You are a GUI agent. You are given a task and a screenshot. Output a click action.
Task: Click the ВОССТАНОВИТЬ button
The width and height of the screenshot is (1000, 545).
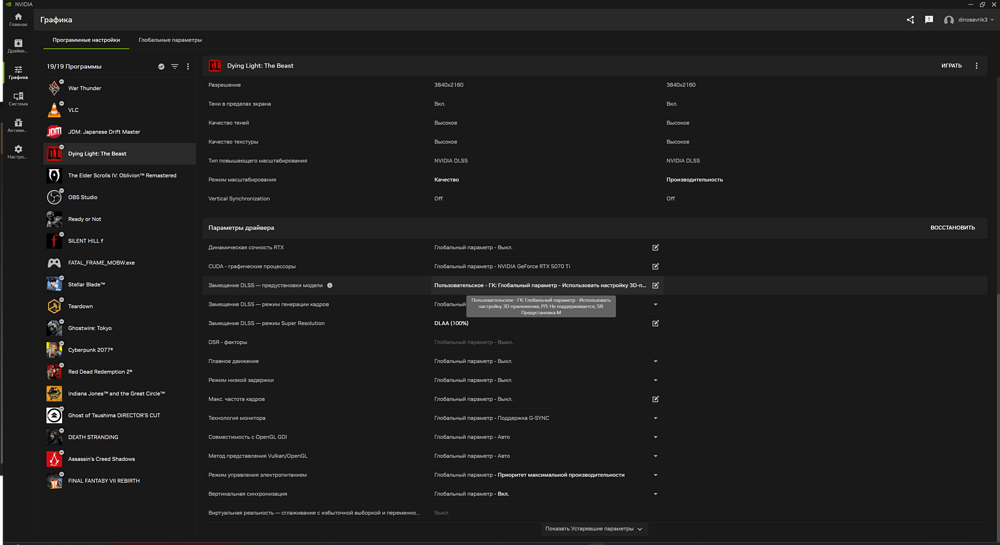(x=952, y=228)
